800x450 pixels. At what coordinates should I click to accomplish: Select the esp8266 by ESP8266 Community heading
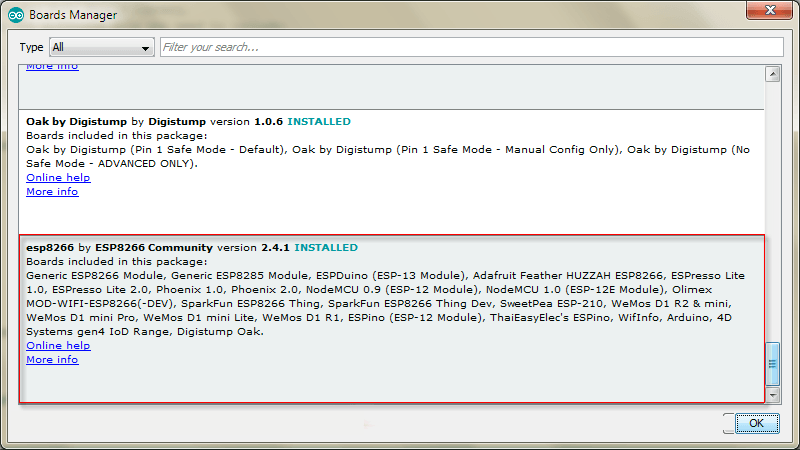[119, 247]
